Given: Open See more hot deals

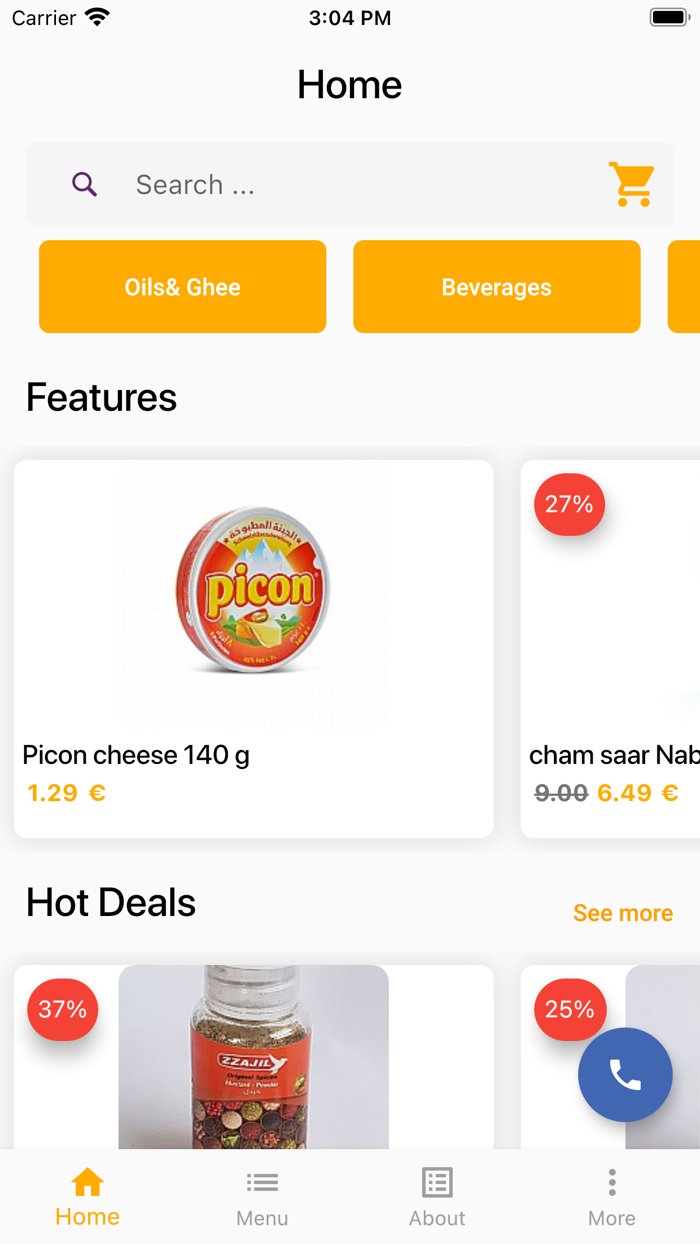Looking at the screenshot, I should click(622, 913).
